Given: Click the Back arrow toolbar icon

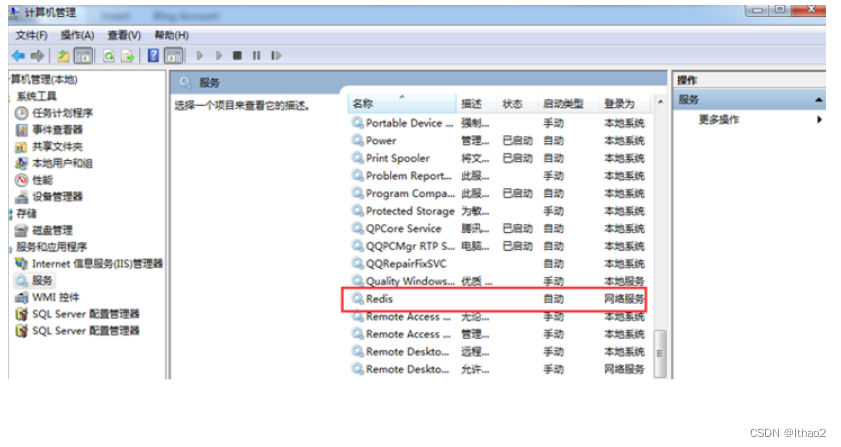Looking at the screenshot, I should click(x=18, y=56).
